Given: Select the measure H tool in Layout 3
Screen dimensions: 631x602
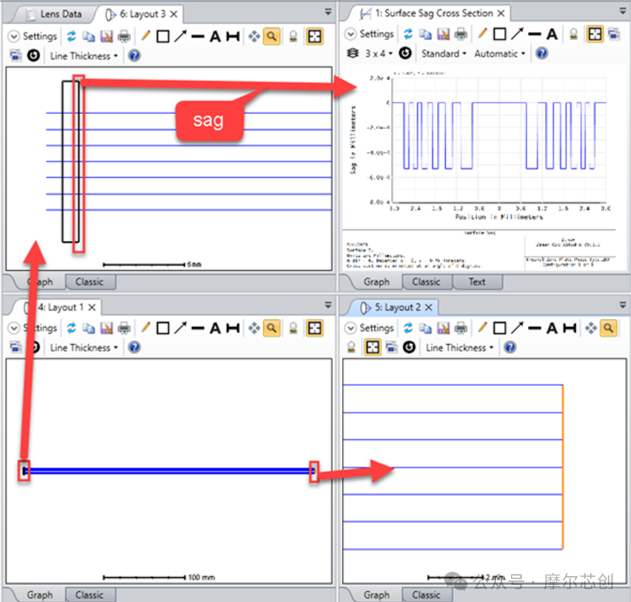Looking at the screenshot, I should coord(233,37).
